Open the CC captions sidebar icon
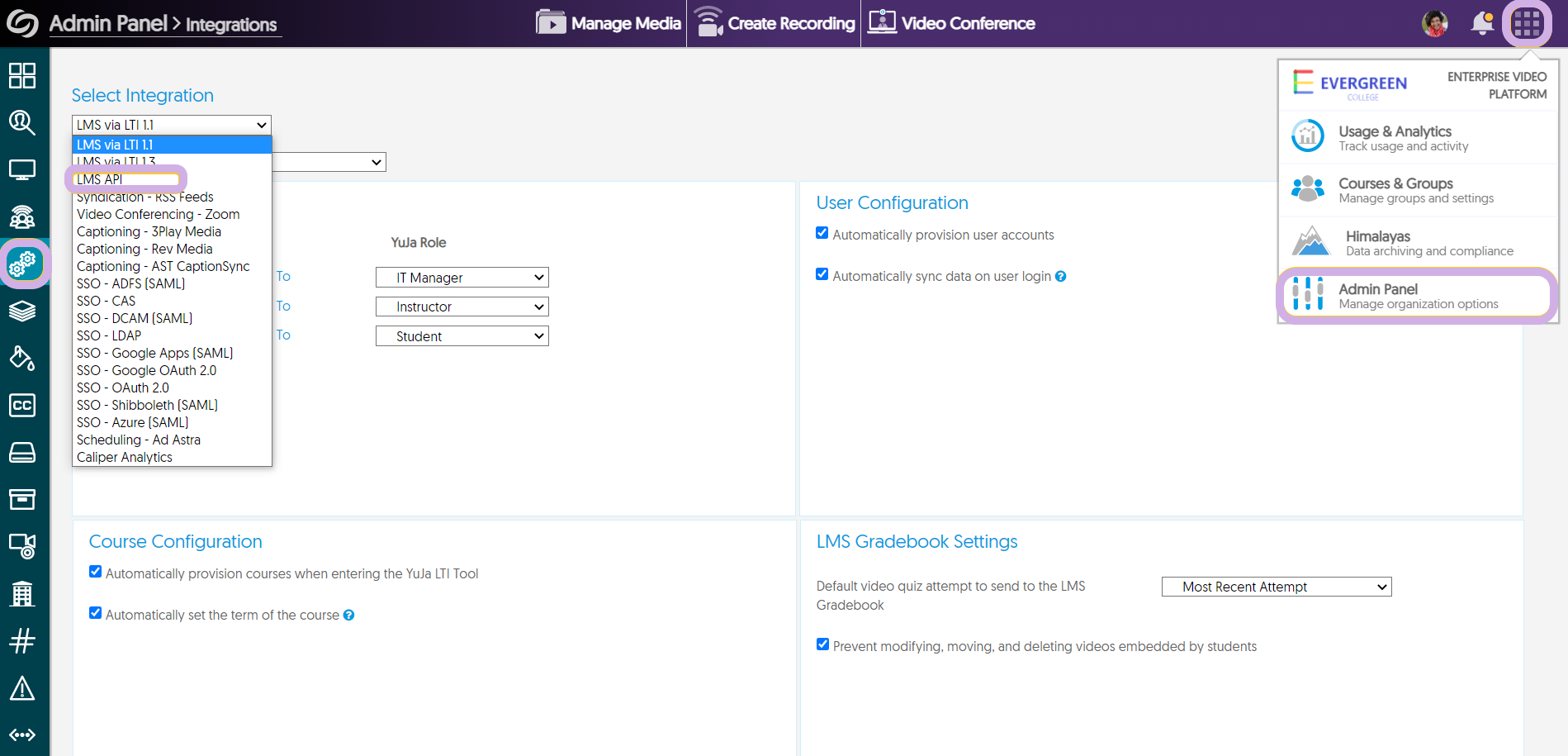The image size is (1568, 756). coord(22,405)
